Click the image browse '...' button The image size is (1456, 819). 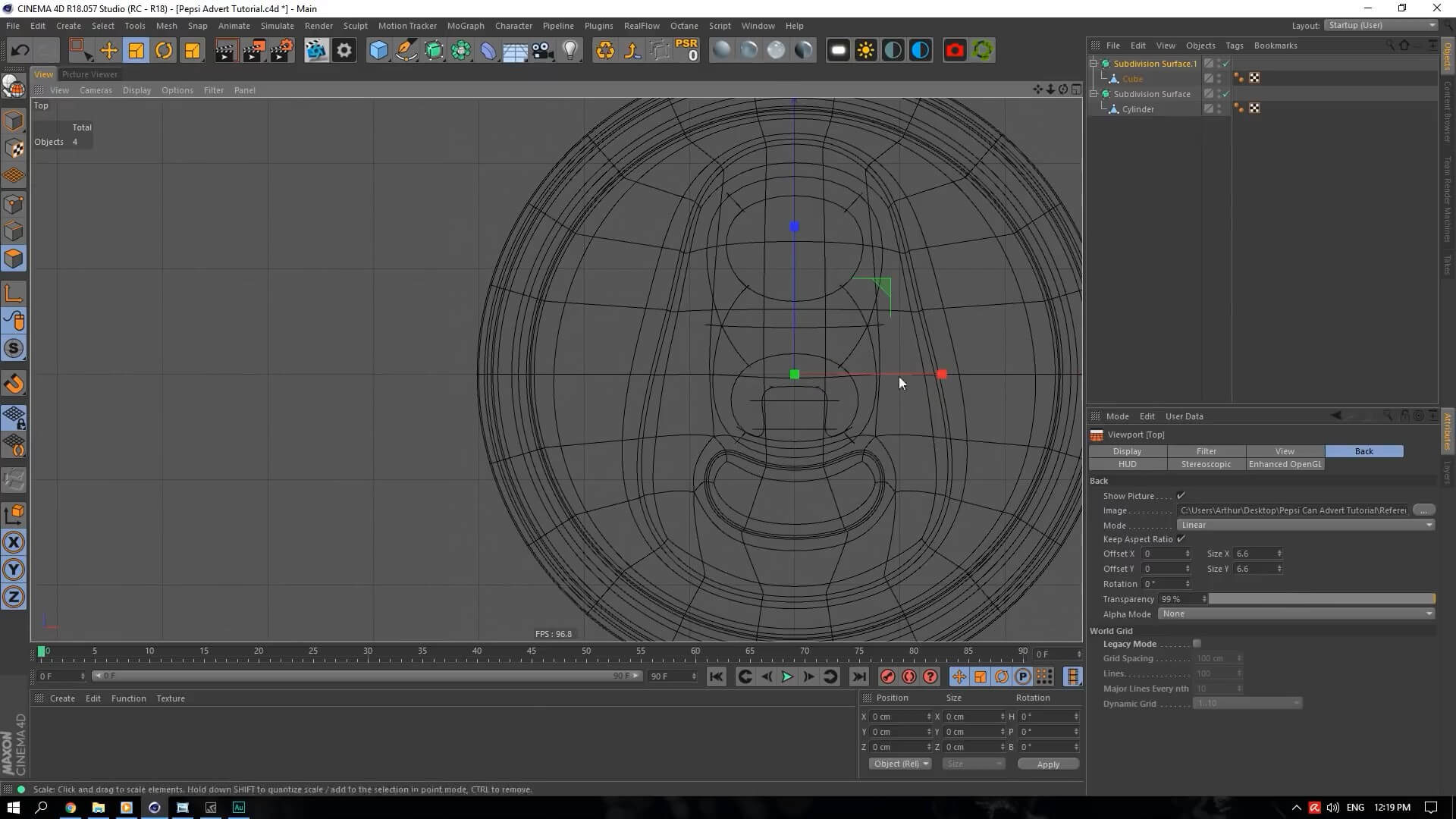pyautogui.click(x=1423, y=510)
